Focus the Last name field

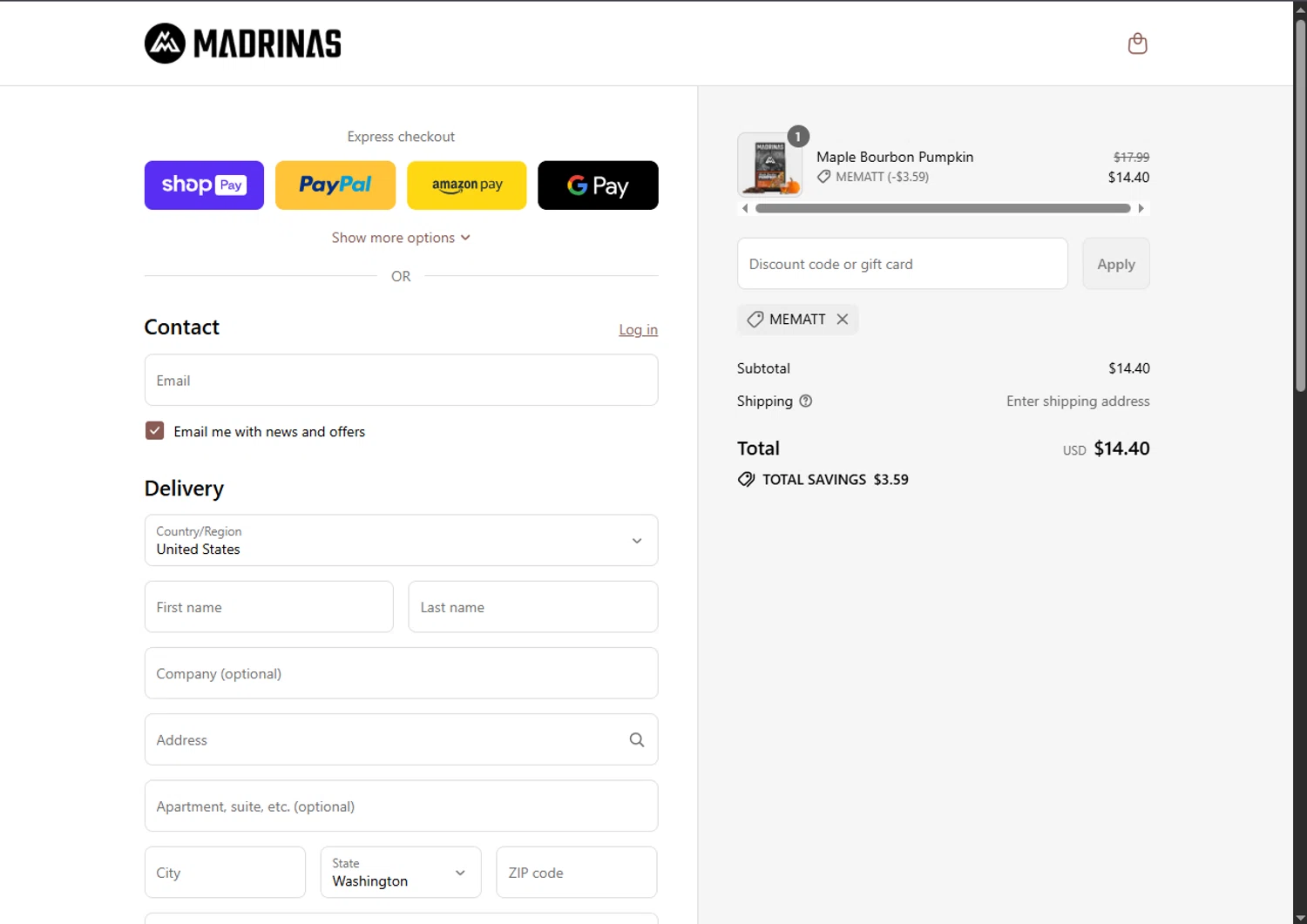click(x=532, y=607)
